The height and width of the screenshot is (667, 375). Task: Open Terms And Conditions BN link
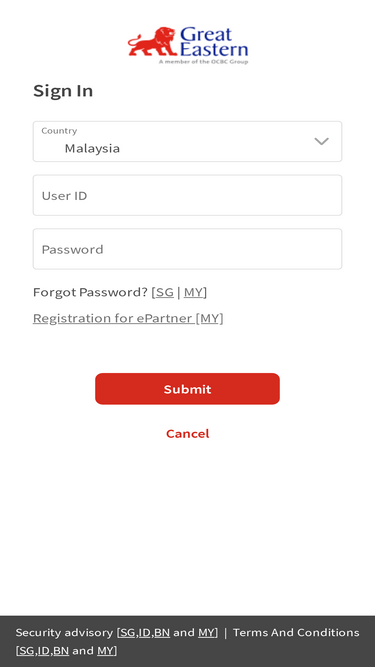pyautogui.click(x=61, y=651)
